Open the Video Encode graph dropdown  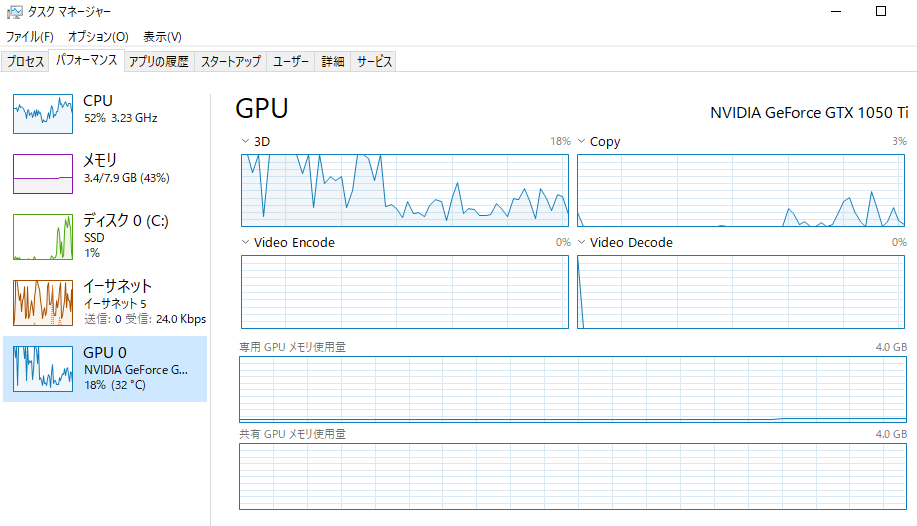246,243
